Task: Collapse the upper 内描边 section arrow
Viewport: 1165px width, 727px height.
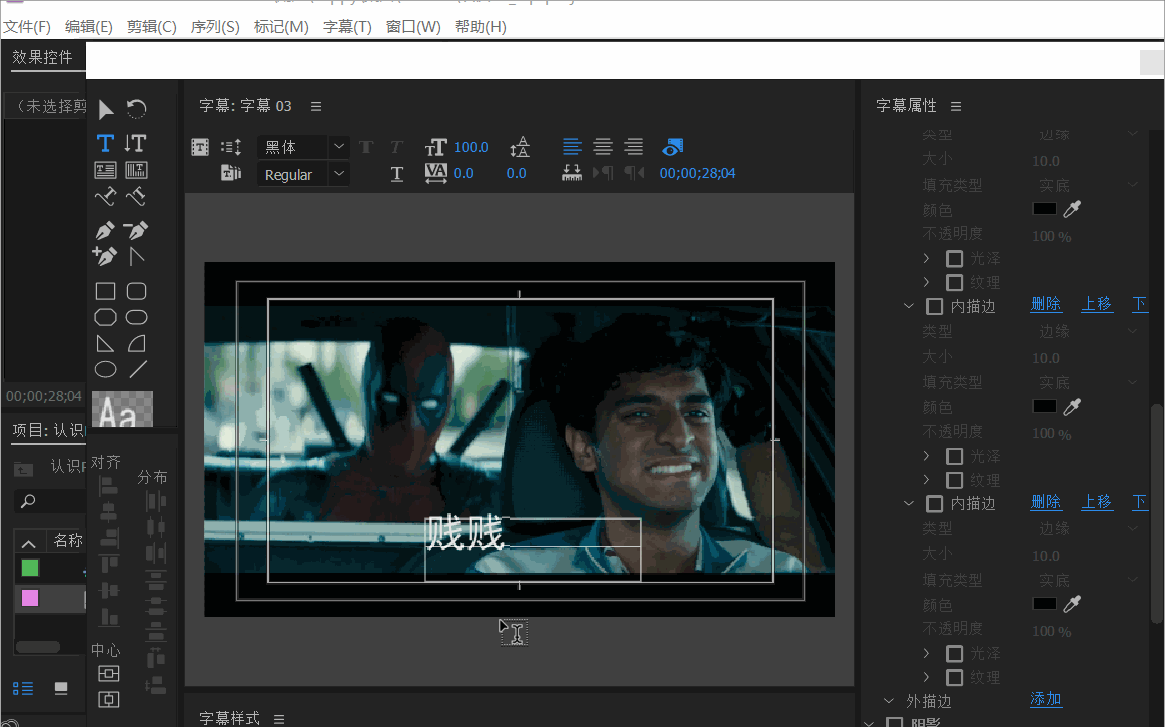Action: click(909, 306)
